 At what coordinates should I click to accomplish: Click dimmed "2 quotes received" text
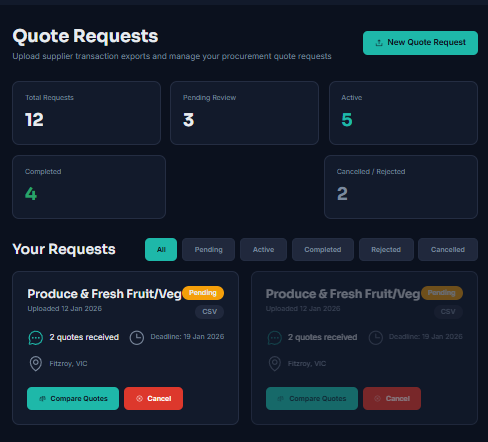point(322,337)
